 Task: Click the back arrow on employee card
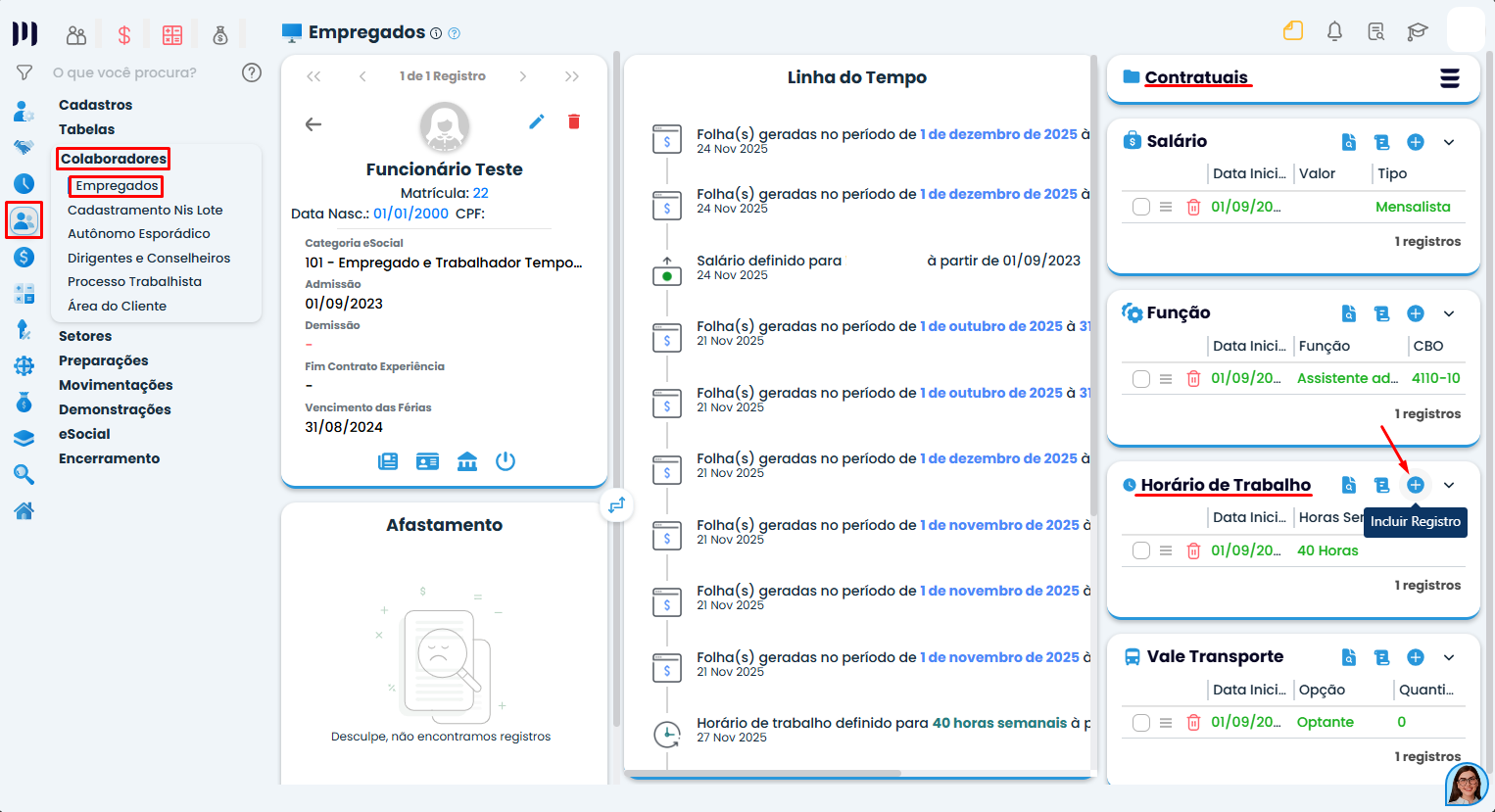click(313, 124)
